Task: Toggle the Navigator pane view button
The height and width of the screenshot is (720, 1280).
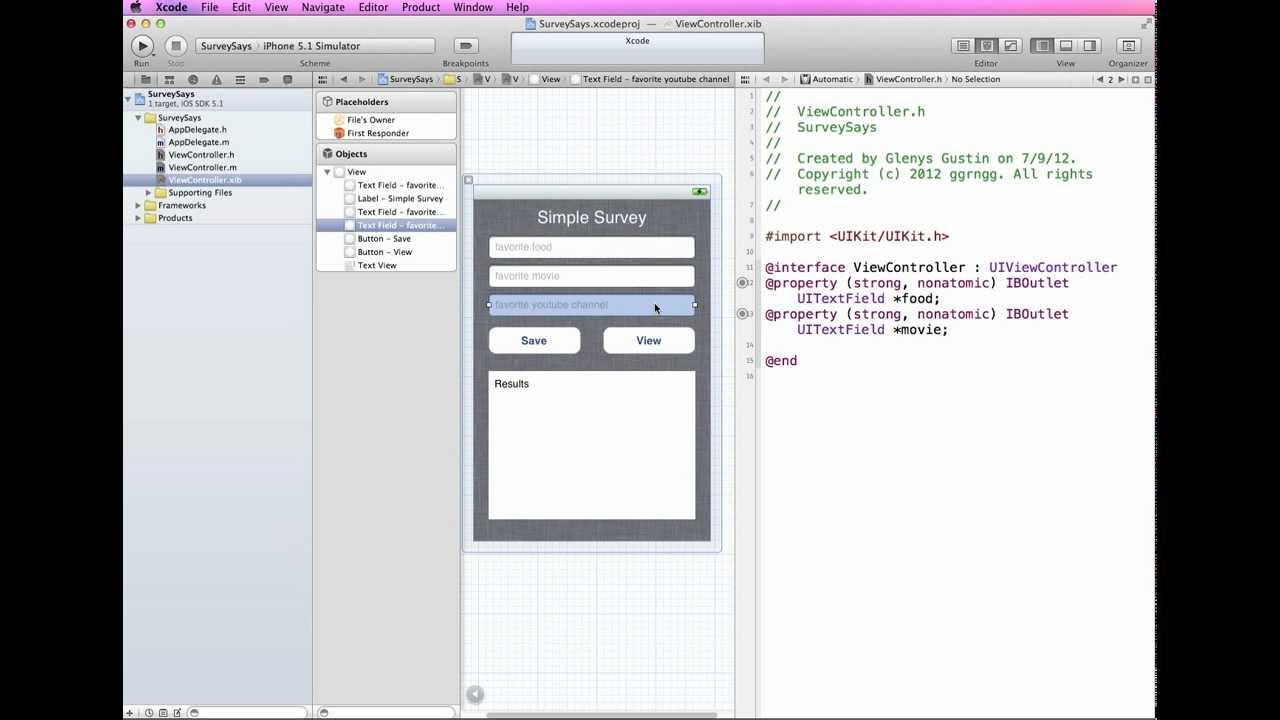Action: 1043,45
